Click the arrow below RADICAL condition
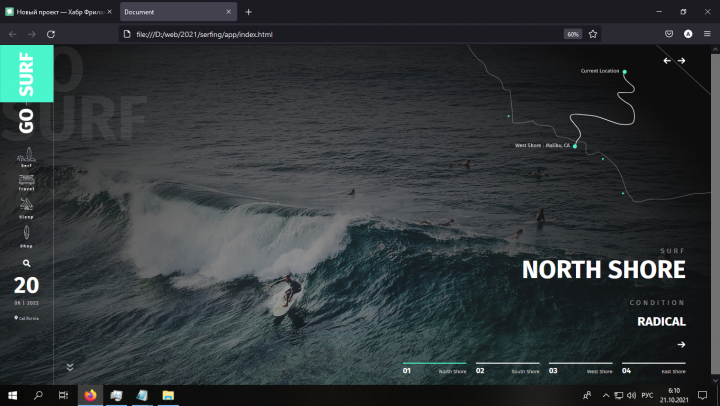The image size is (720, 406). click(681, 344)
